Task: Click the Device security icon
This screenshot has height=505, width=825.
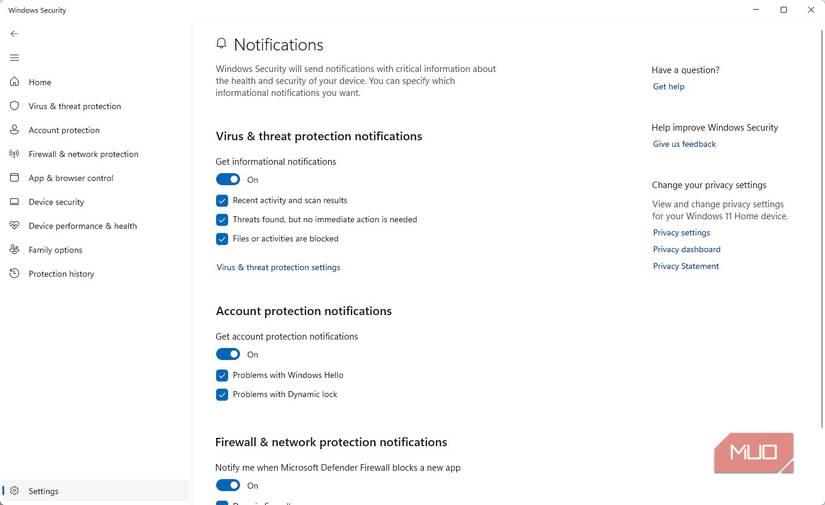Action: pos(14,202)
